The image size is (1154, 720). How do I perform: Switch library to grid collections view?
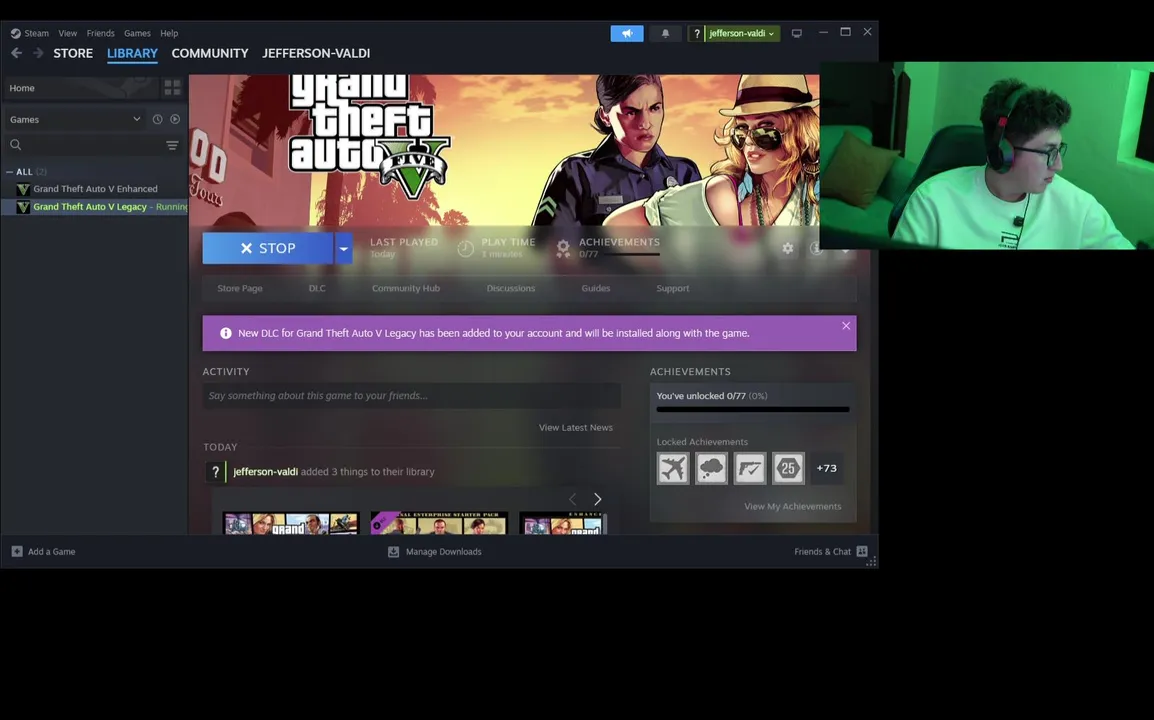point(172,88)
